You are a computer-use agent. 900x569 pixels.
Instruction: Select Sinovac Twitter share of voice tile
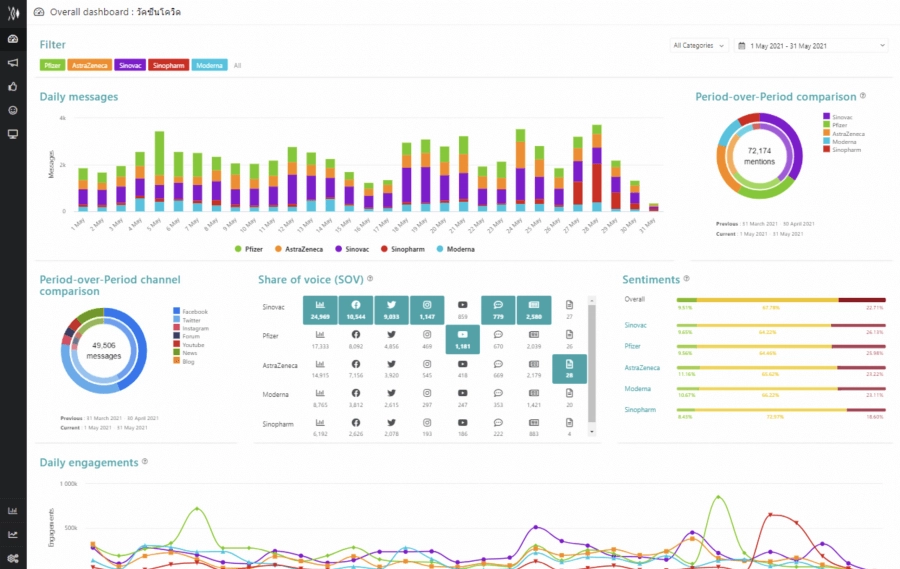[x=392, y=309]
